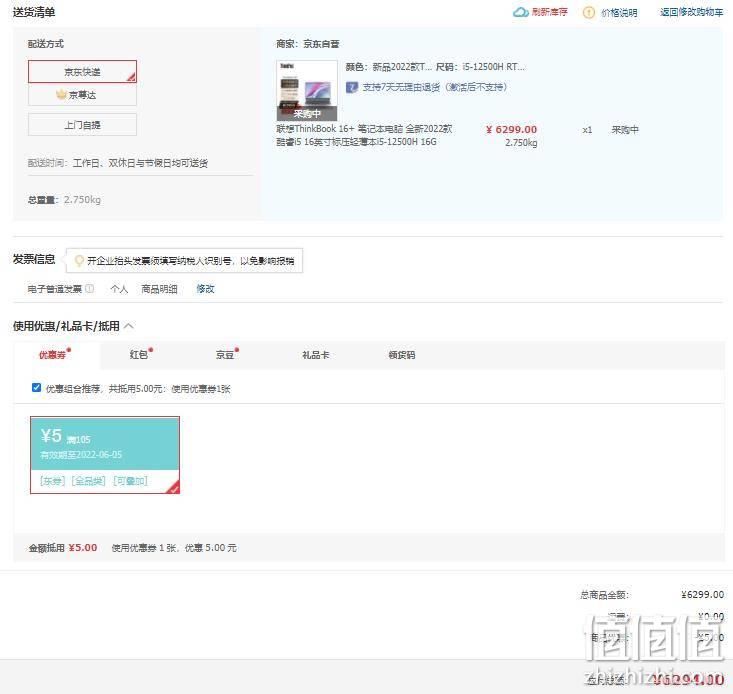Select the 领货码 tab
Image resolution: width=733 pixels, height=694 pixels.
coord(402,355)
